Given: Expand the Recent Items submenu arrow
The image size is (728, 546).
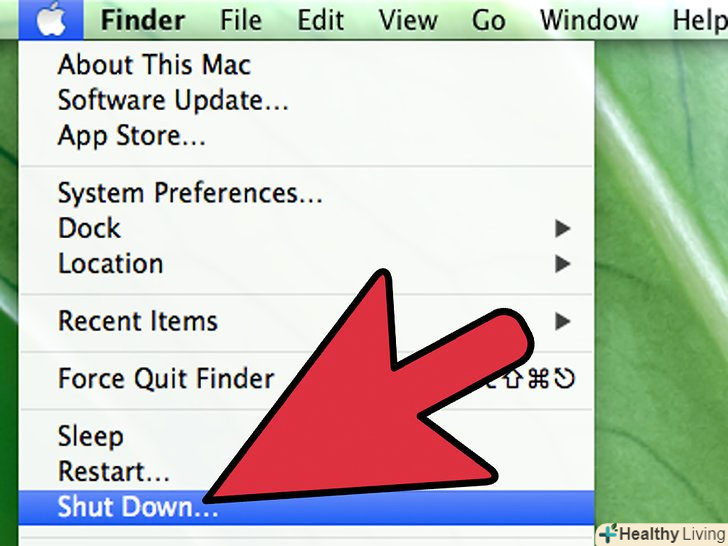Looking at the screenshot, I should pos(563,321).
